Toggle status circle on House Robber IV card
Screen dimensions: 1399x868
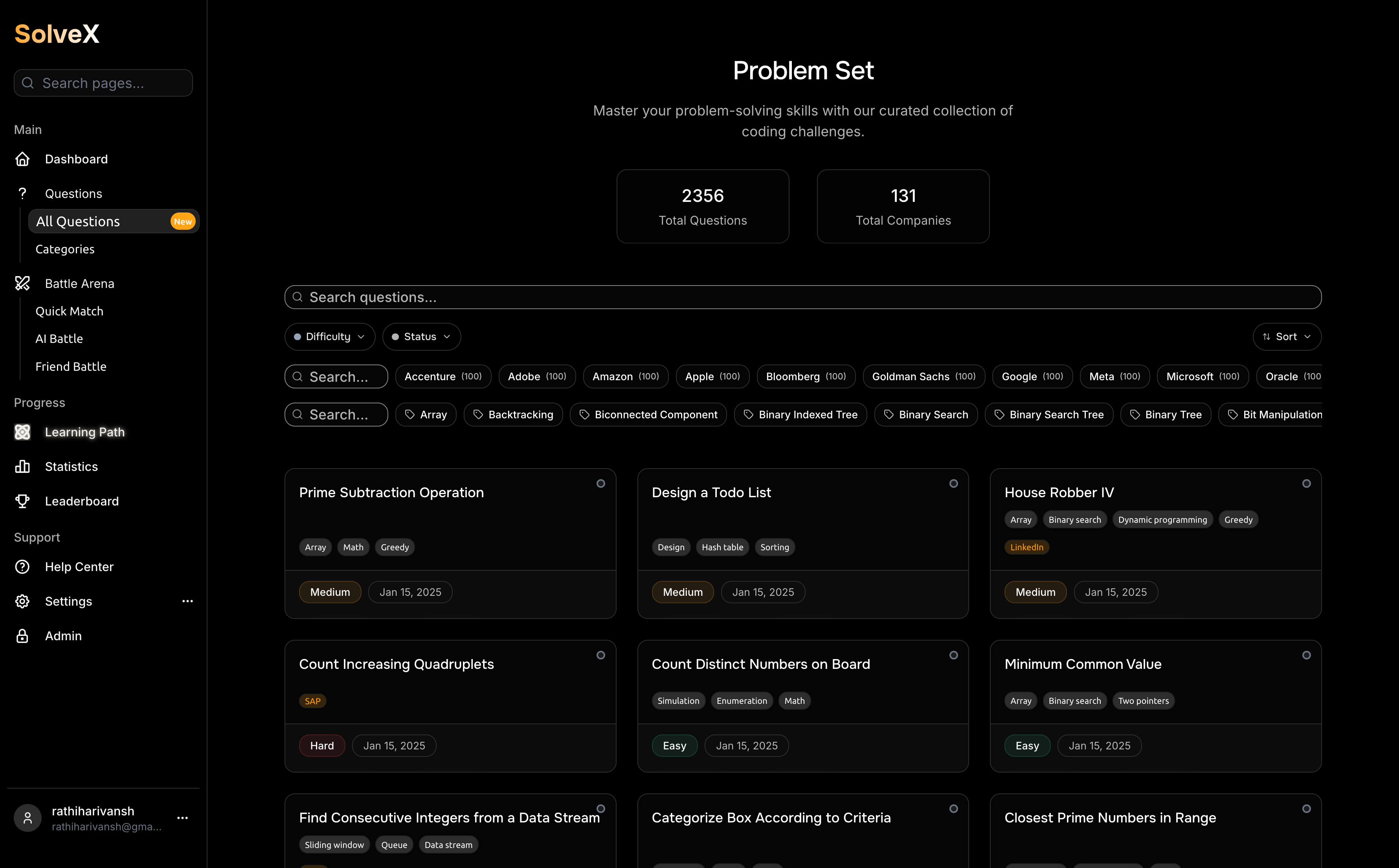point(1306,483)
